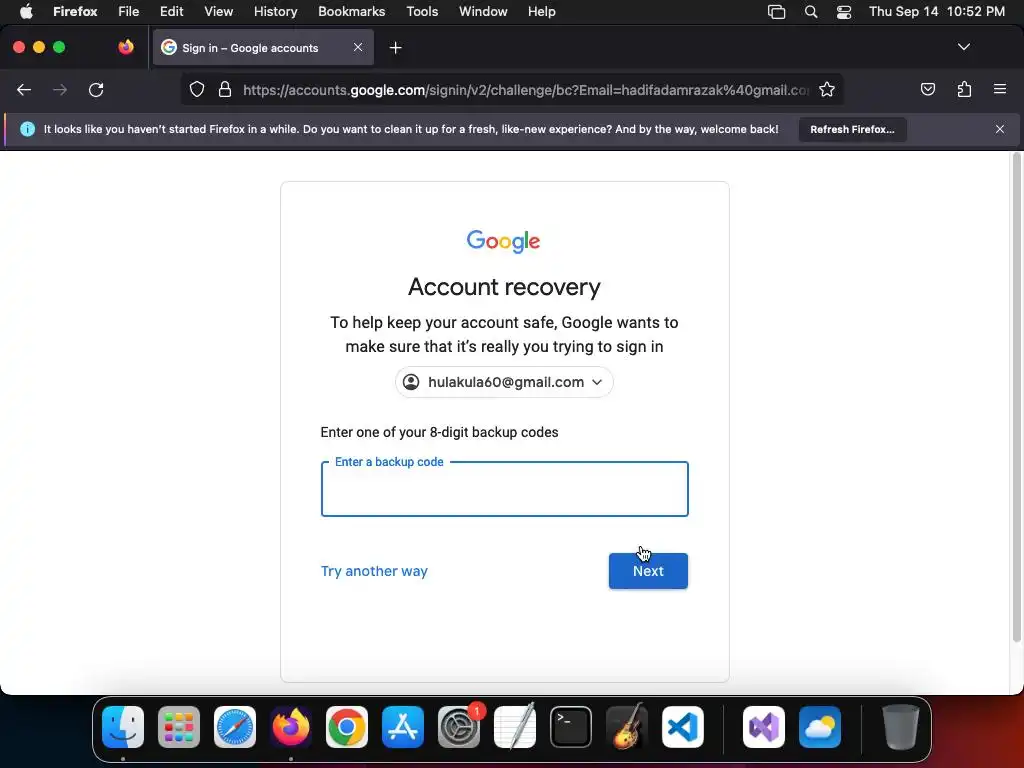The height and width of the screenshot is (768, 1024).
Task: Open App Store from the Dock
Action: [x=403, y=727]
